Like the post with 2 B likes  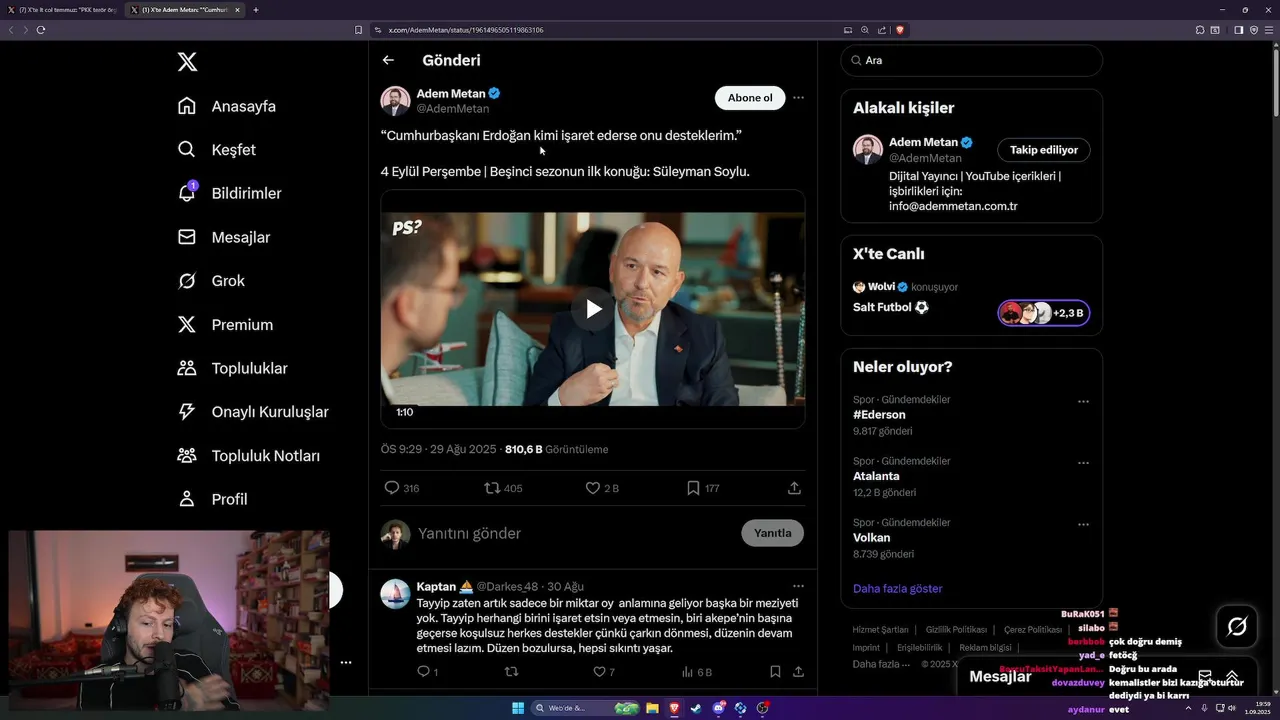(x=602, y=488)
